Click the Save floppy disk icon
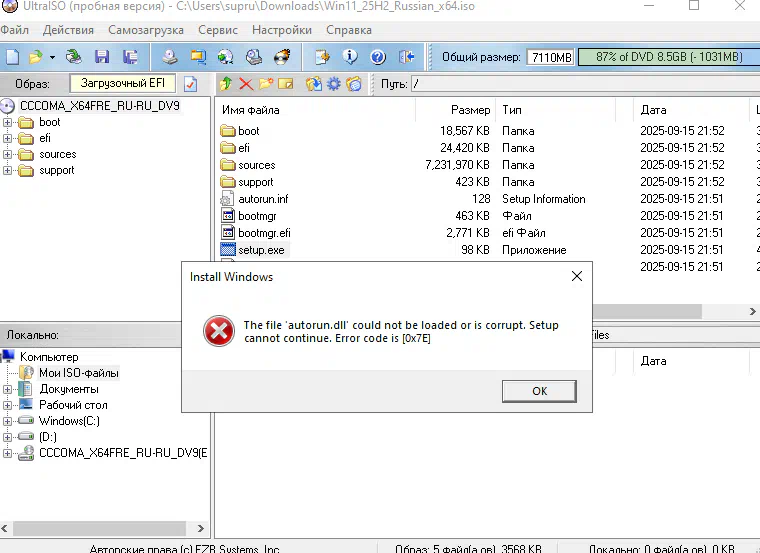Screen dimensions: 760x553 point(102,57)
